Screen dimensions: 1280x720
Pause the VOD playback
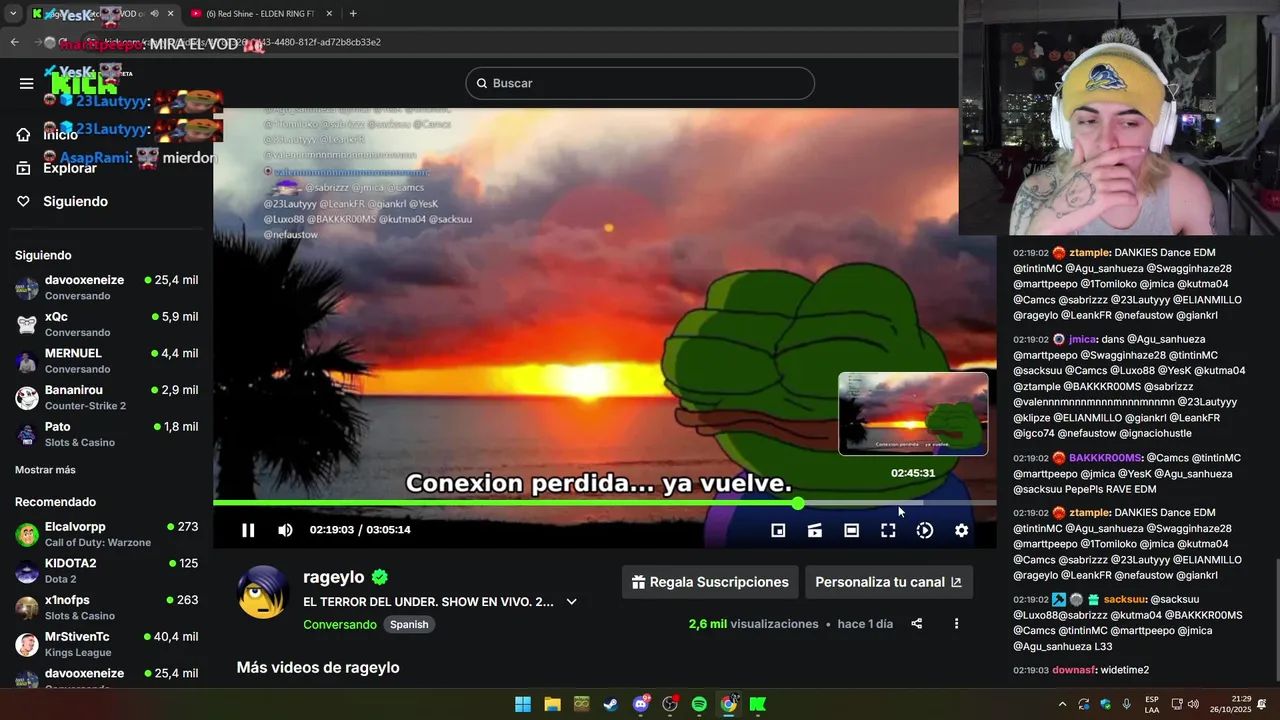tap(248, 530)
